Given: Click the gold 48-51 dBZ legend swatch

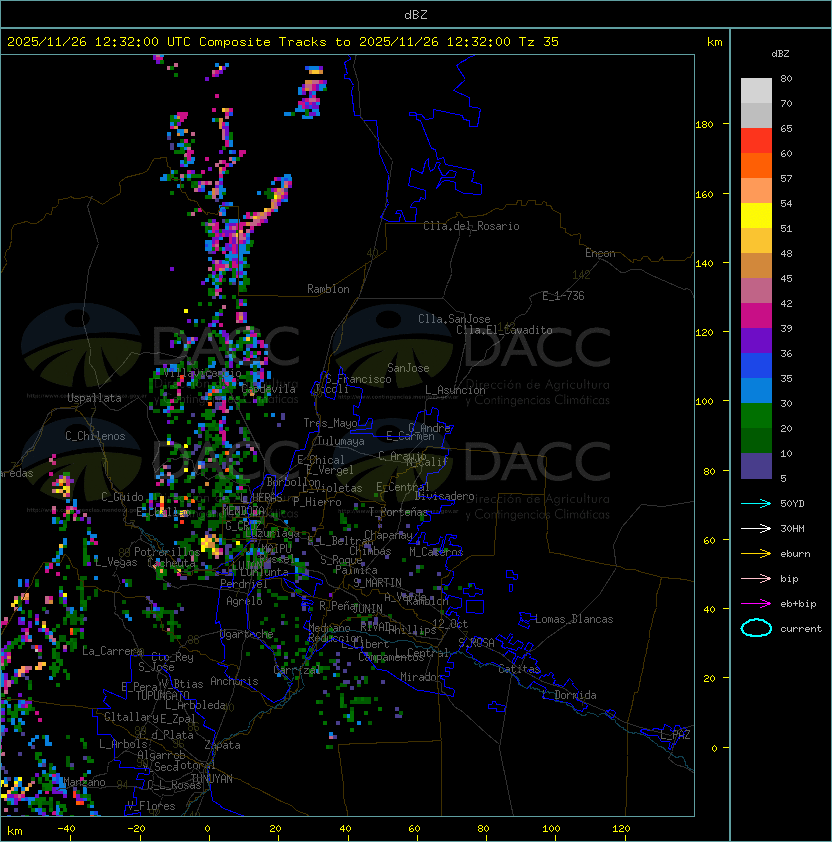Looking at the screenshot, I should pyautogui.click(x=756, y=241).
